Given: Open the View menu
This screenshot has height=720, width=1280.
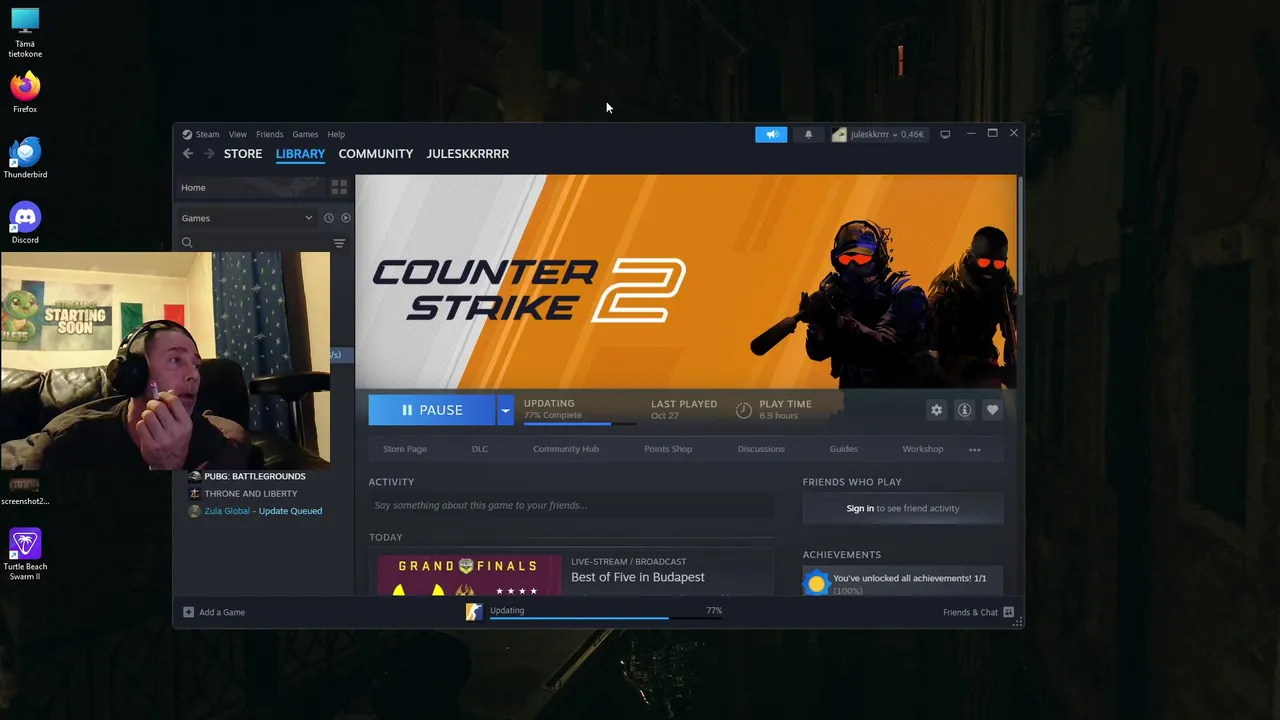Looking at the screenshot, I should pos(238,134).
